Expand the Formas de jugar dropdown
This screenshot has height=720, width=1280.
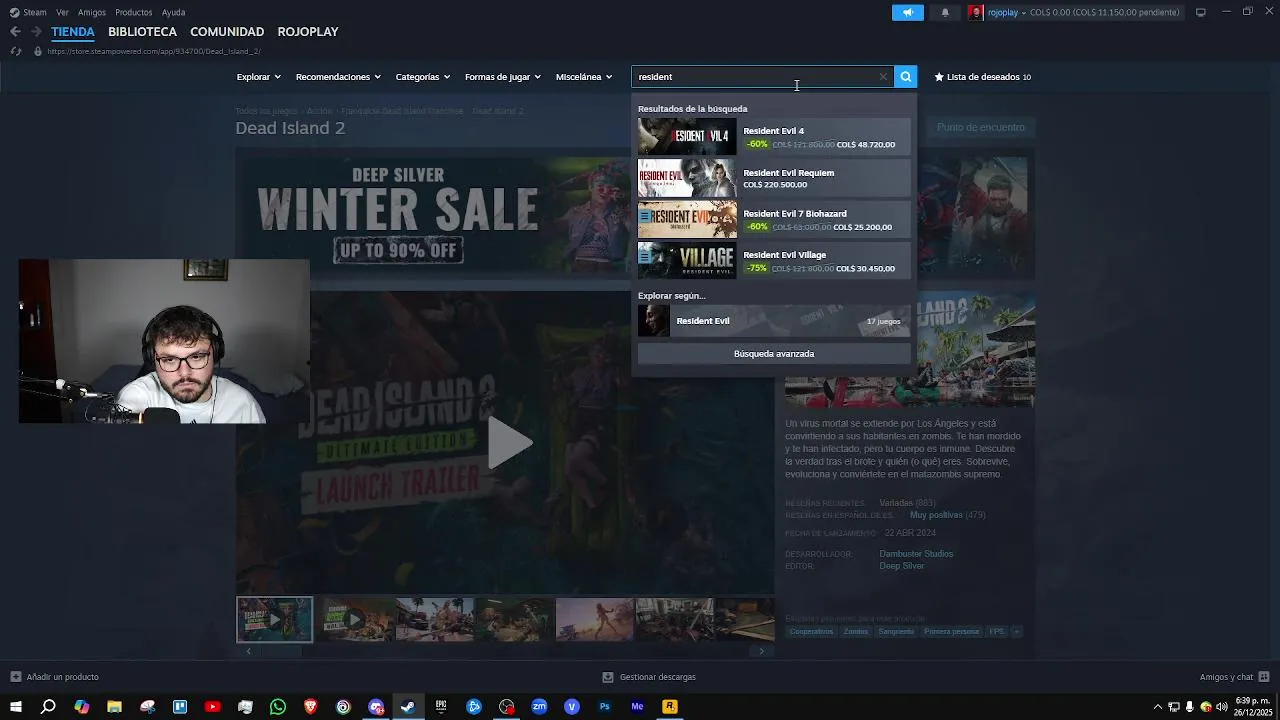(x=502, y=77)
